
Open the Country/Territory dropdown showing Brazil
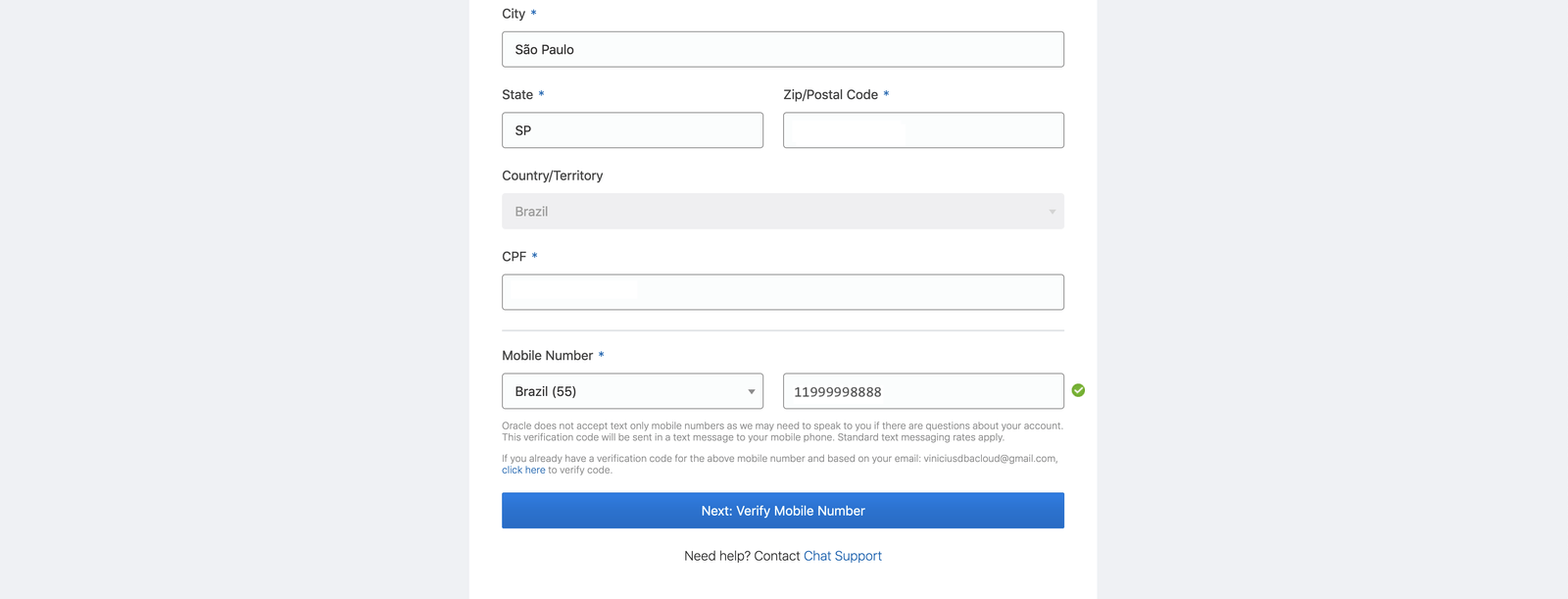pyautogui.click(x=782, y=212)
